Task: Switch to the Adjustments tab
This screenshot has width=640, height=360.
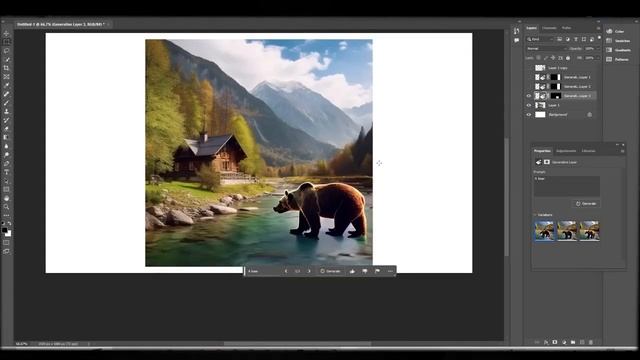Action: pyautogui.click(x=566, y=151)
